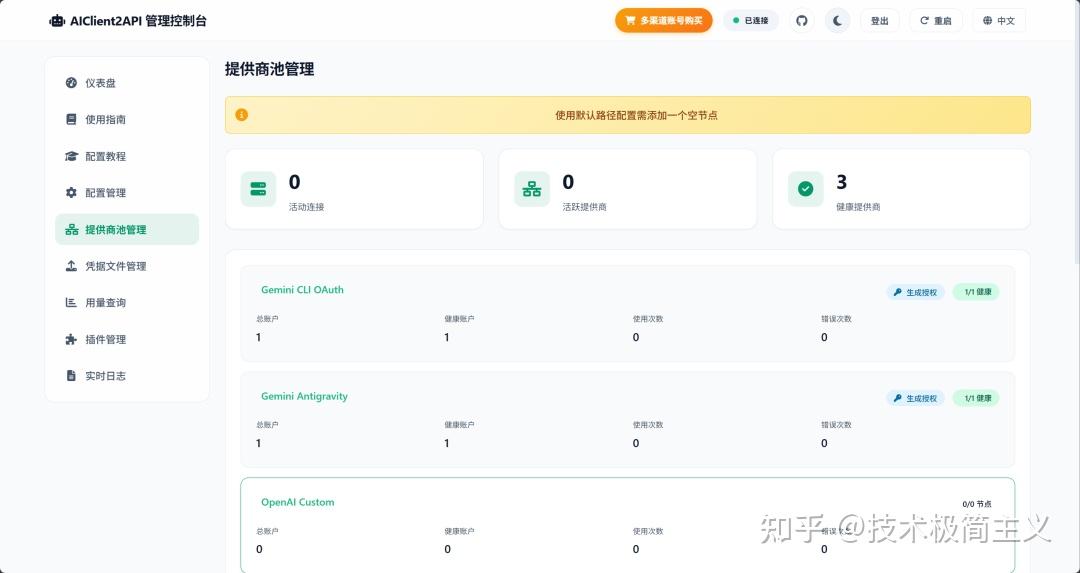Image resolution: width=1080 pixels, height=573 pixels.
Task: Expand the OpenAI Custom provider card
Action: pos(298,502)
